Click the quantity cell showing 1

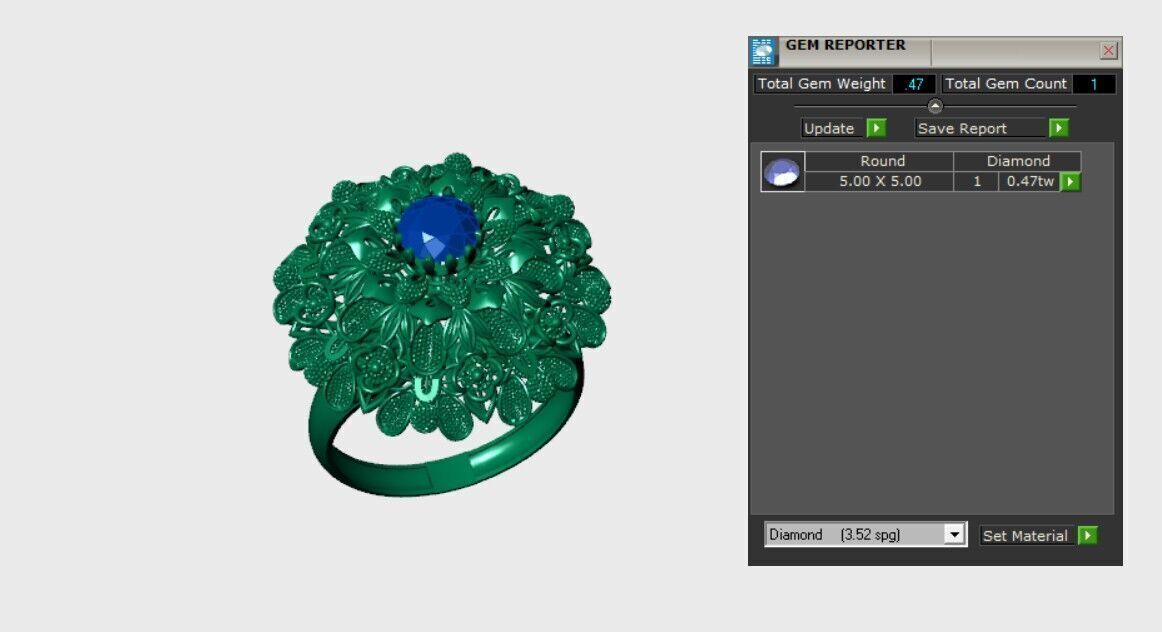(x=976, y=182)
